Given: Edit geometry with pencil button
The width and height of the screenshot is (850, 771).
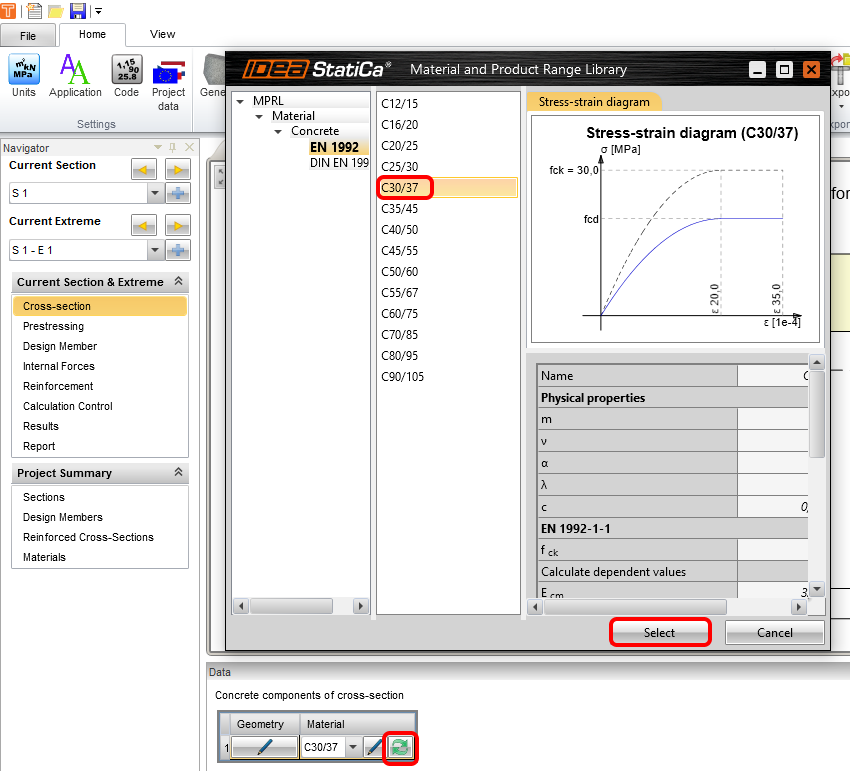Looking at the screenshot, I should pos(264,747).
